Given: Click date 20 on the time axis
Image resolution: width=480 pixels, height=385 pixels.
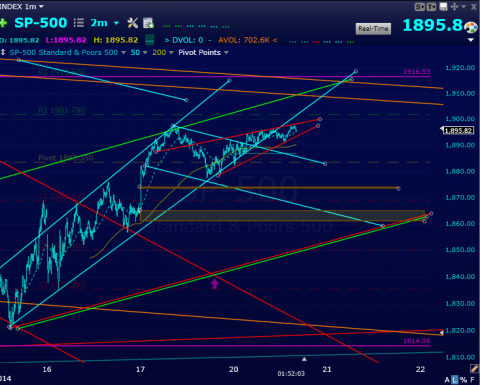Looking at the screenshot, I should coord(233,369).
